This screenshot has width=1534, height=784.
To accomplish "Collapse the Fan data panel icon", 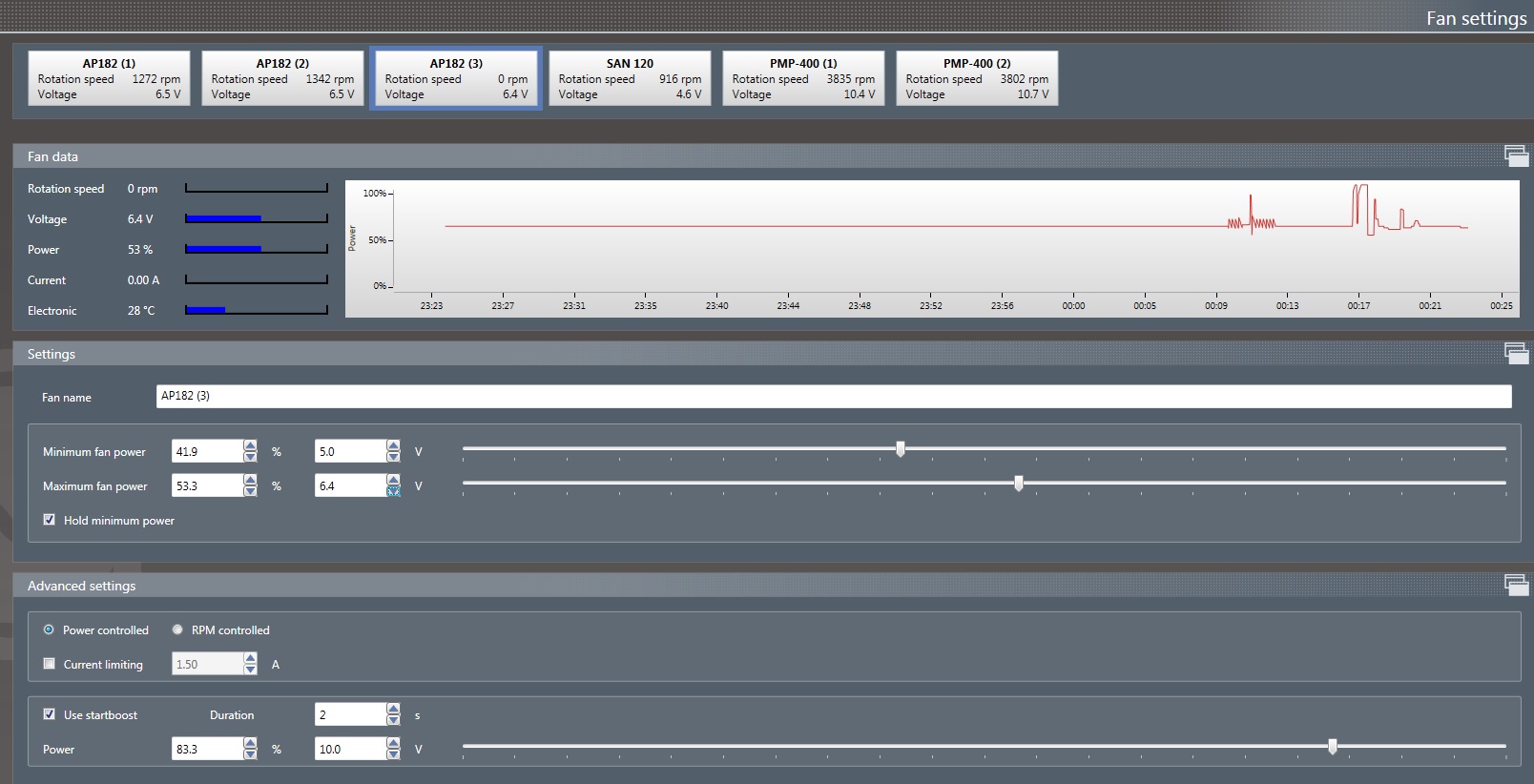I will 1516,155.
